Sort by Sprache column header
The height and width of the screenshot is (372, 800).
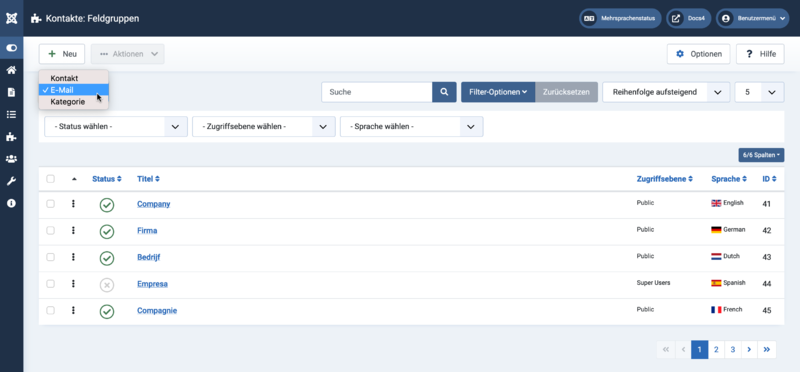pos(729,179)
